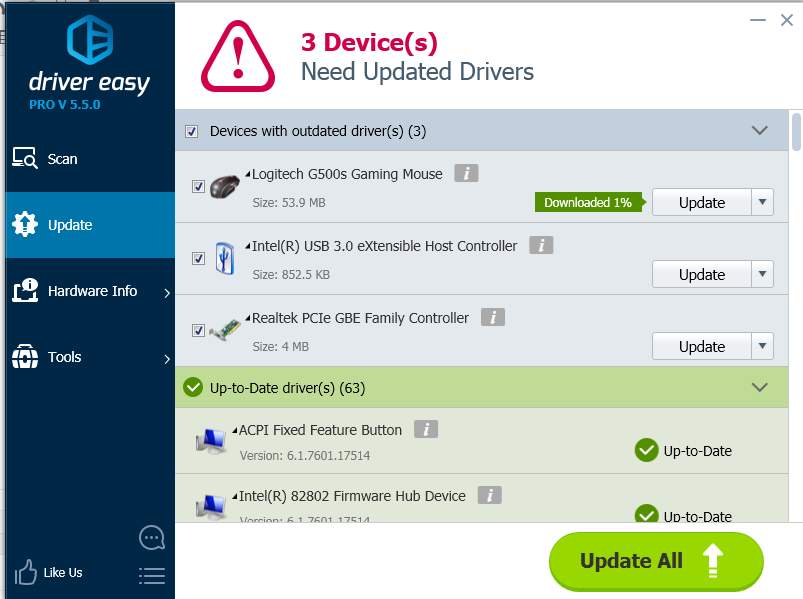This screenshot has width=803, height=599.
Task: Collapse the outdated drivers section chevron
Action: [x=759, y=130]
